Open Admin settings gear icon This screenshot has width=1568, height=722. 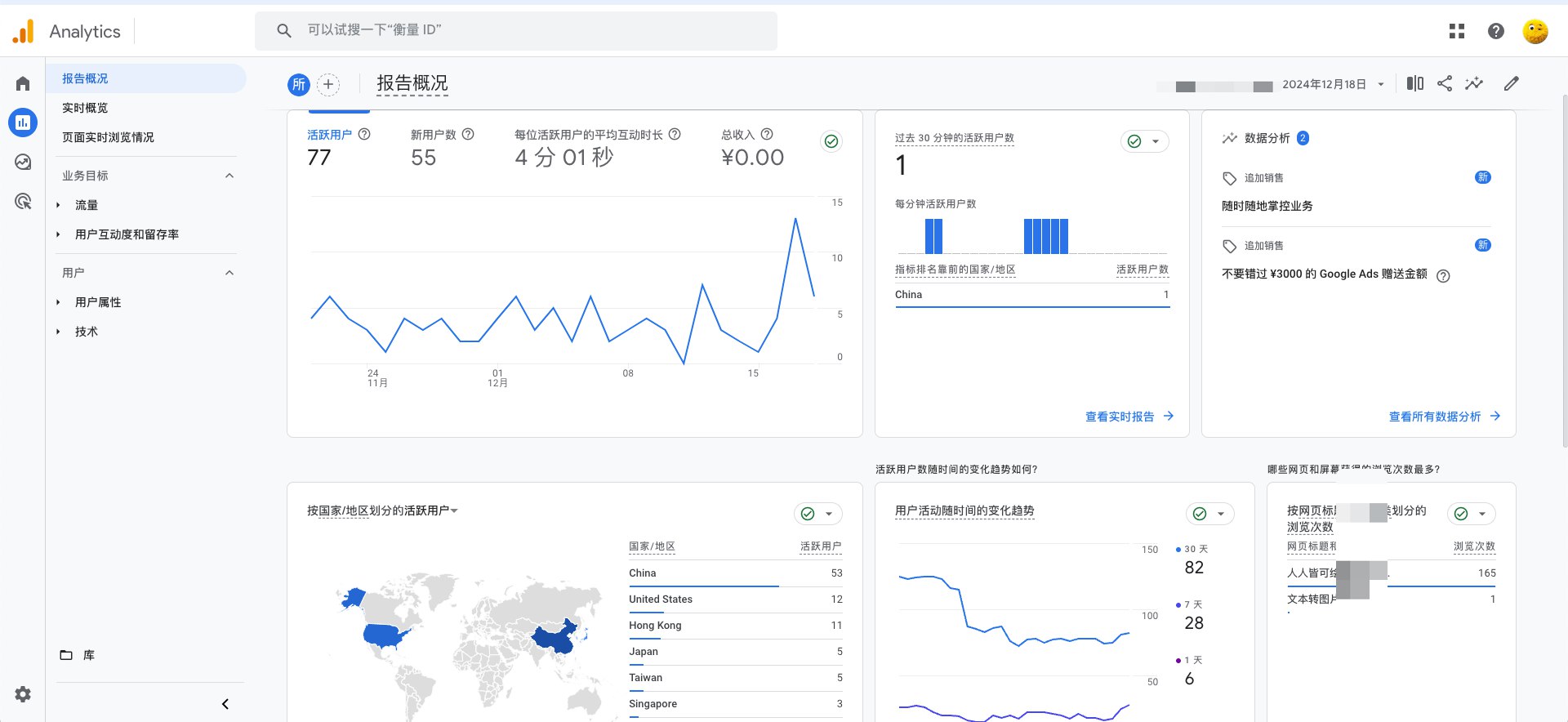[x=23, y=694]
